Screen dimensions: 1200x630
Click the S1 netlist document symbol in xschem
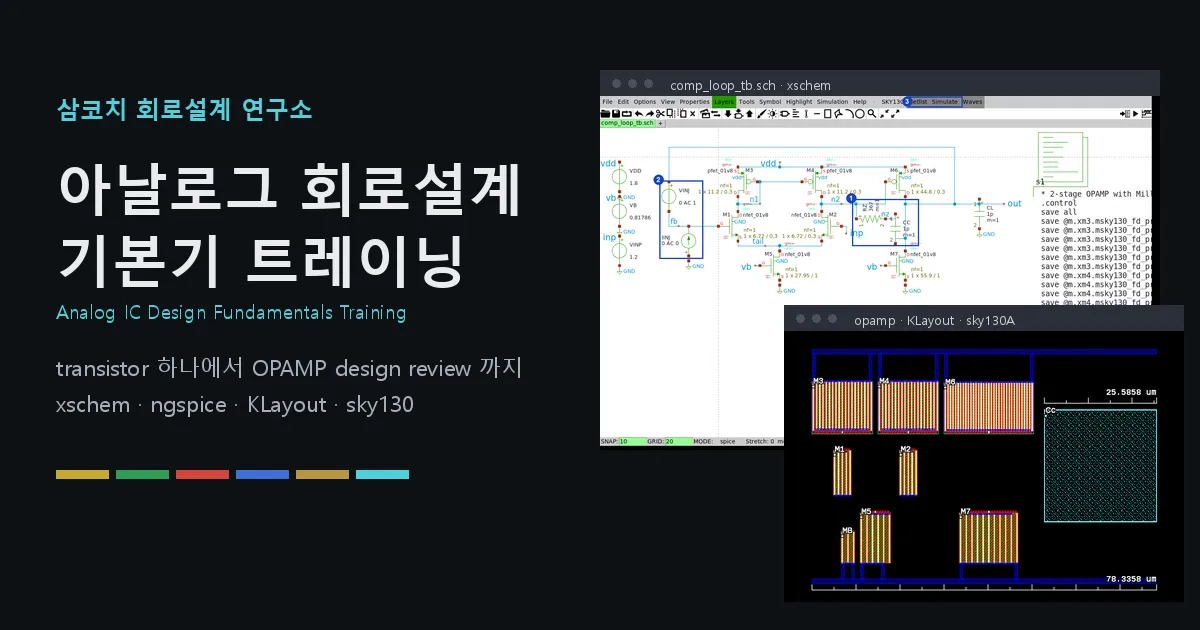[1062, 158]
